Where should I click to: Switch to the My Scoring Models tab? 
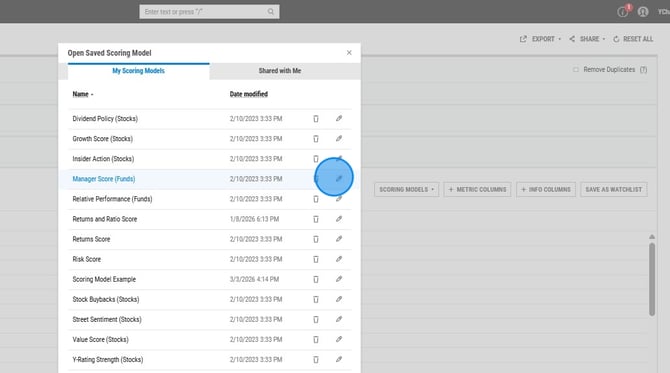coord(138,71)
